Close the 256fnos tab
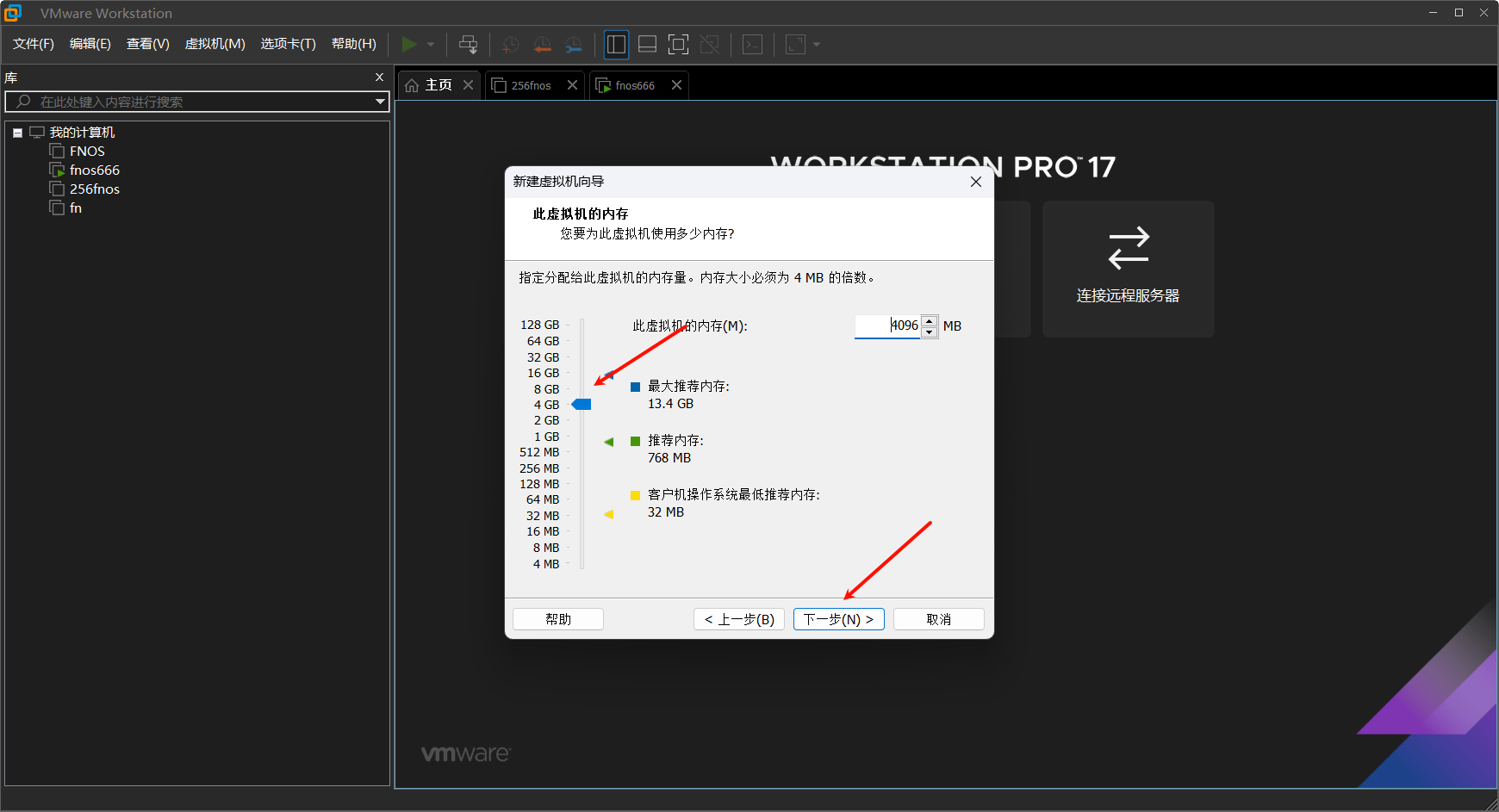1499x812 pixels. pyautogui.click(x=572, y=85)
